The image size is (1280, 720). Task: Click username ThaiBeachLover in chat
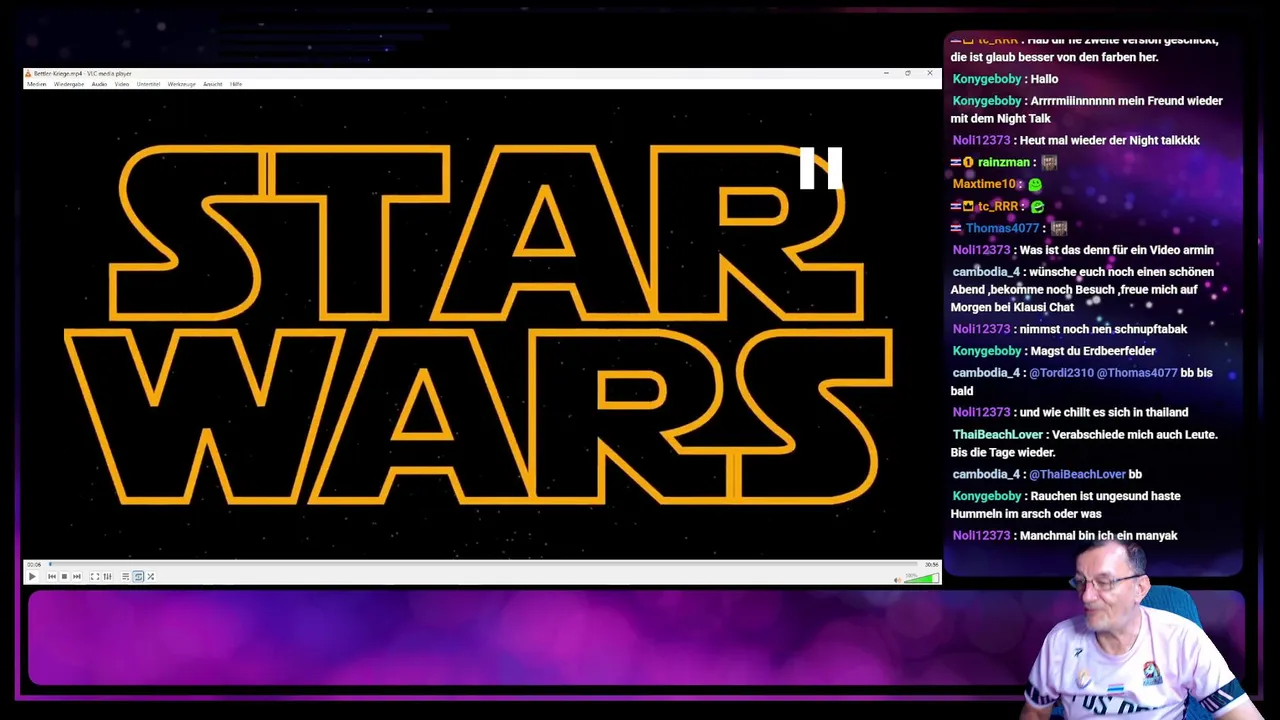click(997, 435)
